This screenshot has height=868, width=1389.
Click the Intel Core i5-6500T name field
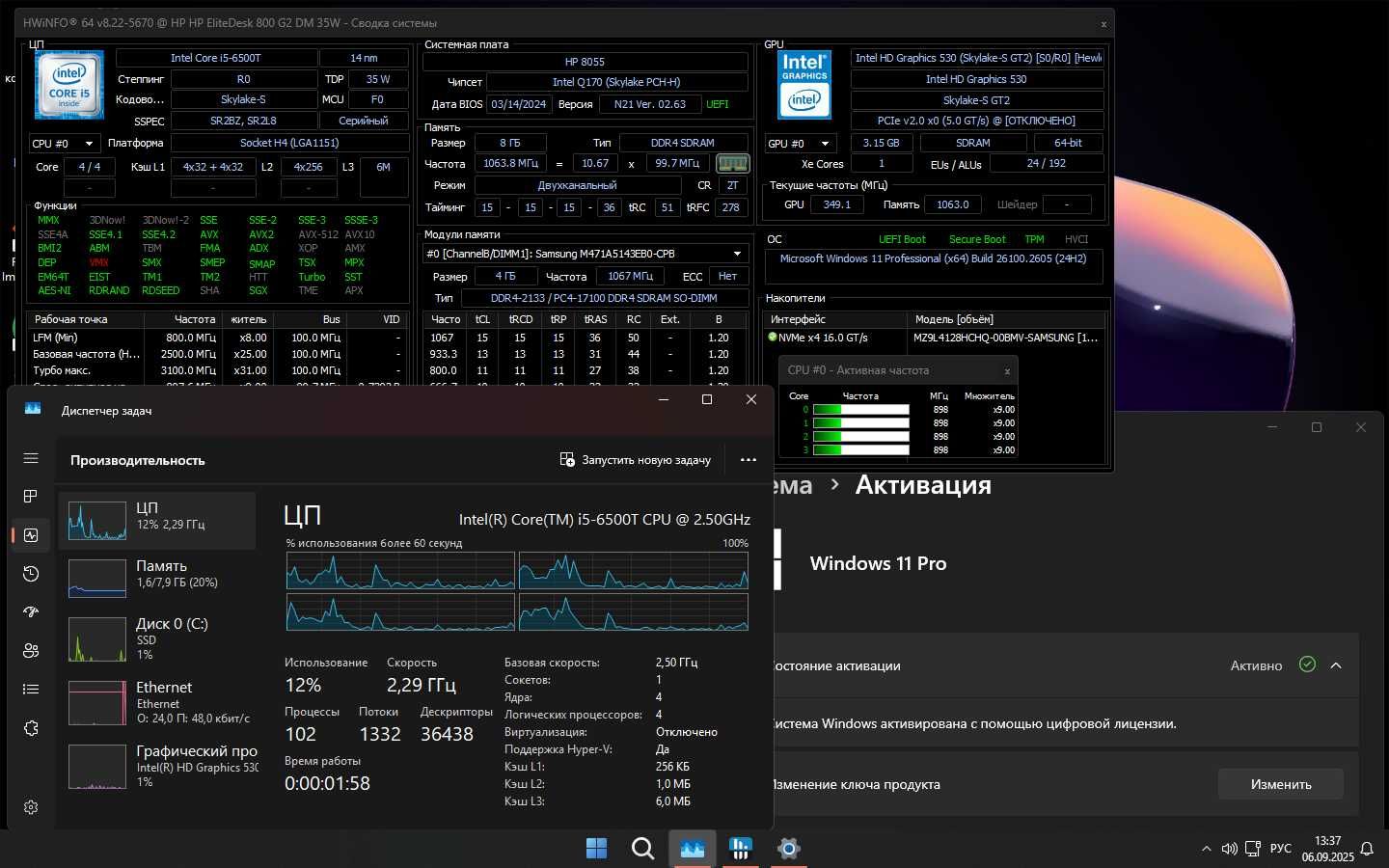(216, 58)
